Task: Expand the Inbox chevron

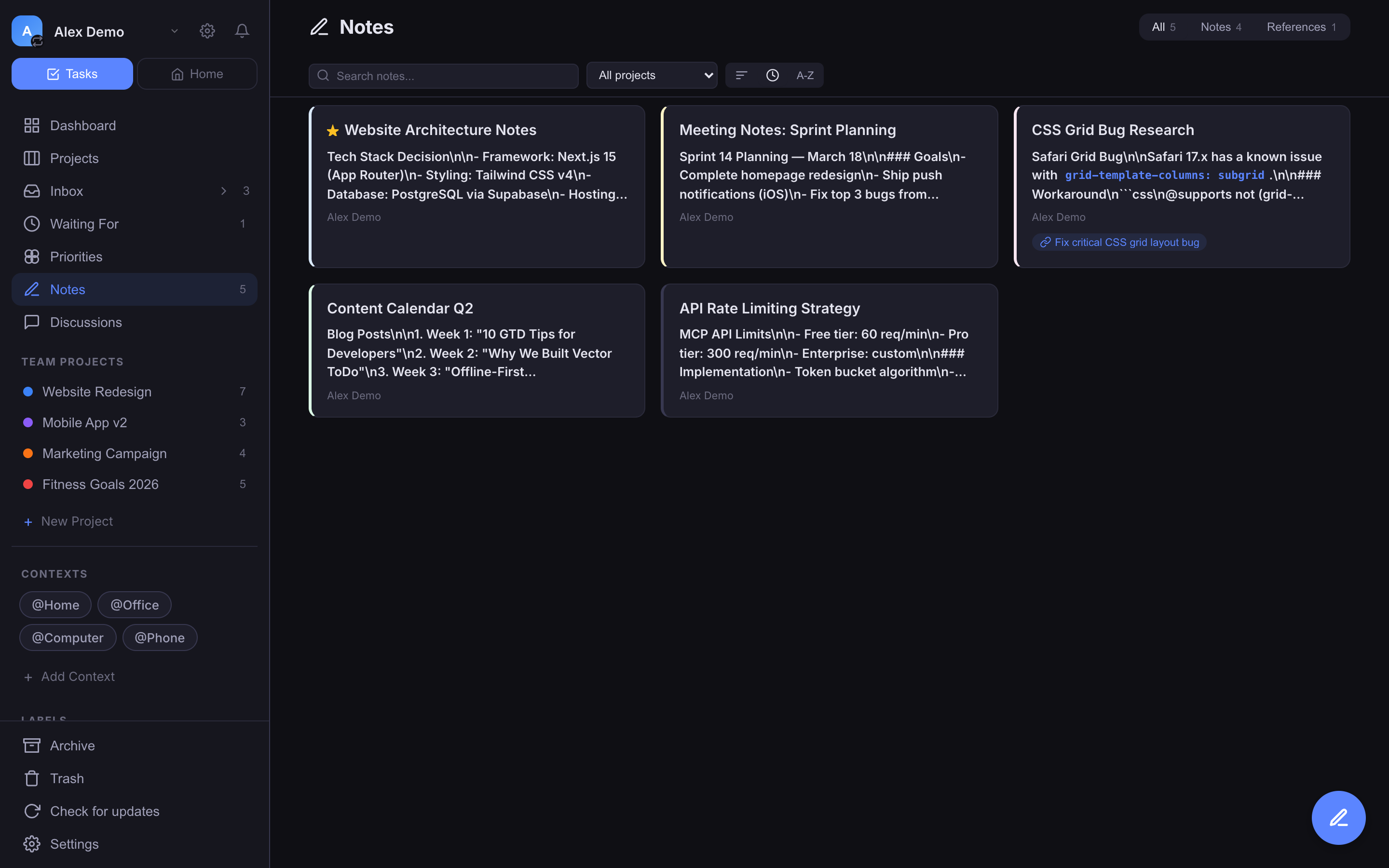Action: (224, 190)
